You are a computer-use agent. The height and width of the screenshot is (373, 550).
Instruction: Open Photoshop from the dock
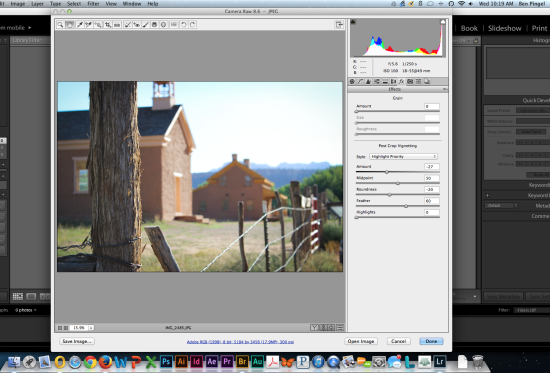(x=166, y=361)
